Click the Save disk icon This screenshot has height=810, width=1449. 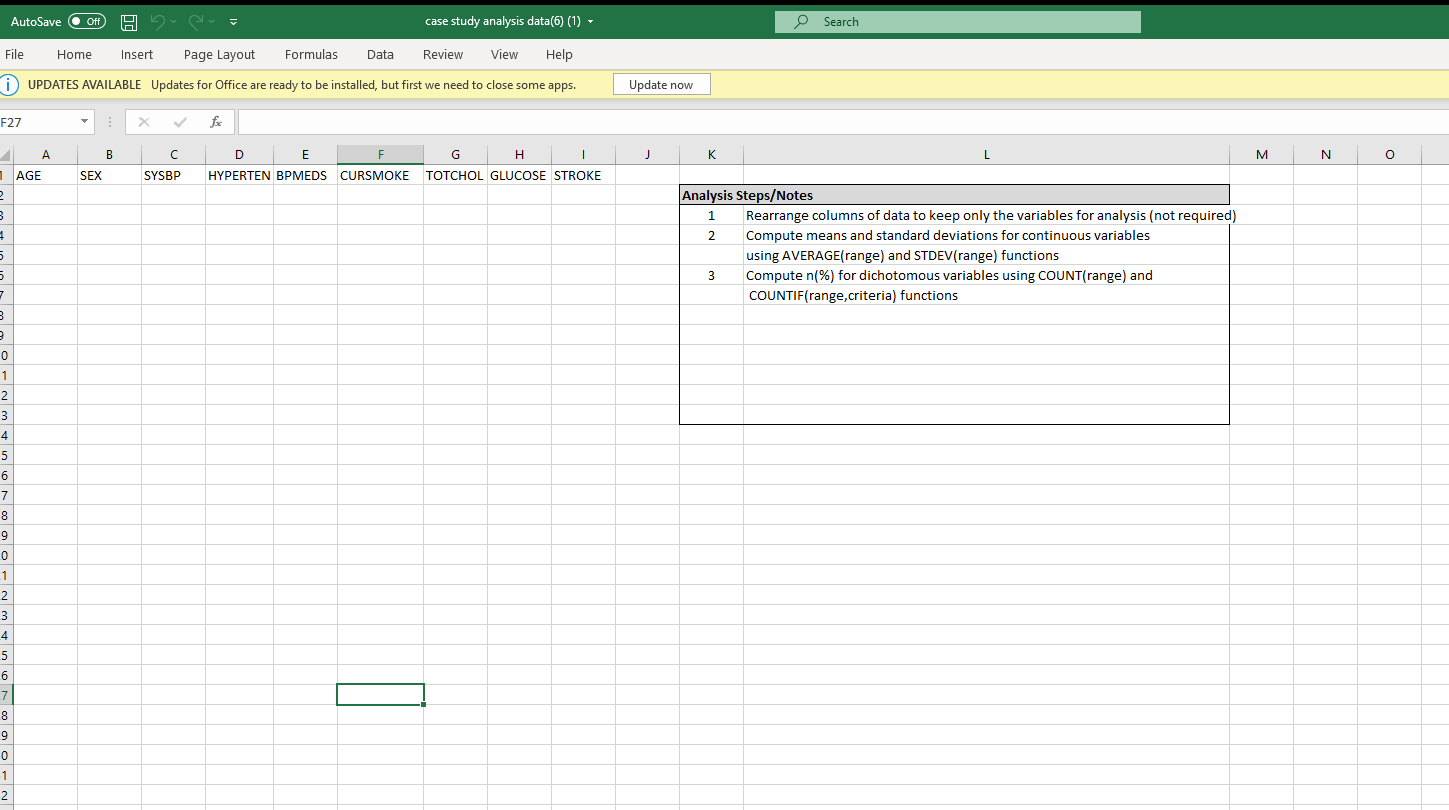129,22
